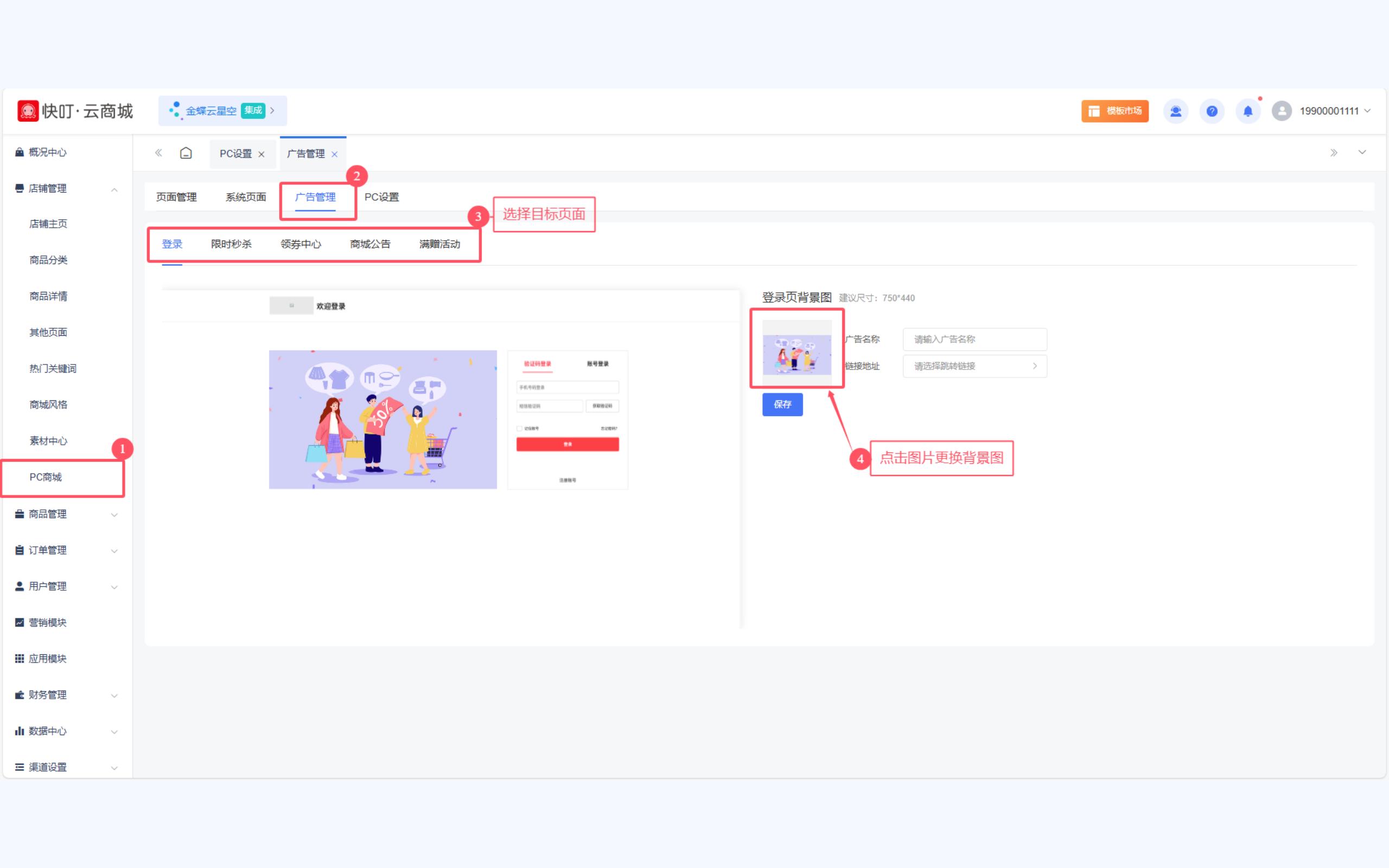
Task: Close the 广告管理 open tab
Action: tap(335, 155)
